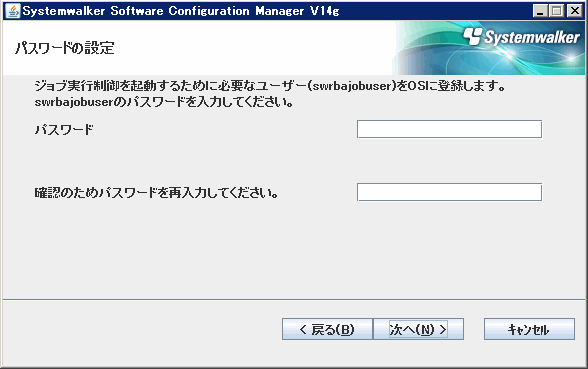Proceed with the 次へ(N) button

click(418, 329)
